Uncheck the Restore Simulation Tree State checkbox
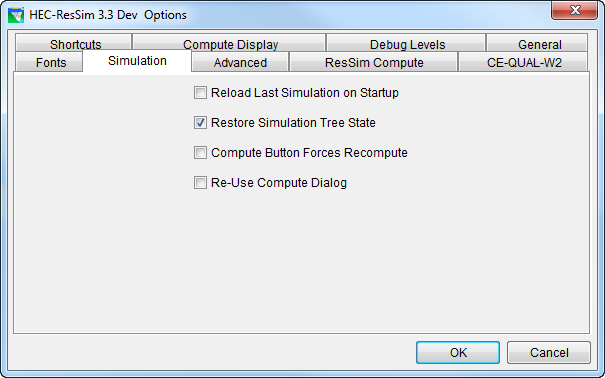This screenshot has height=378, width=605. [x=200, y=123]
